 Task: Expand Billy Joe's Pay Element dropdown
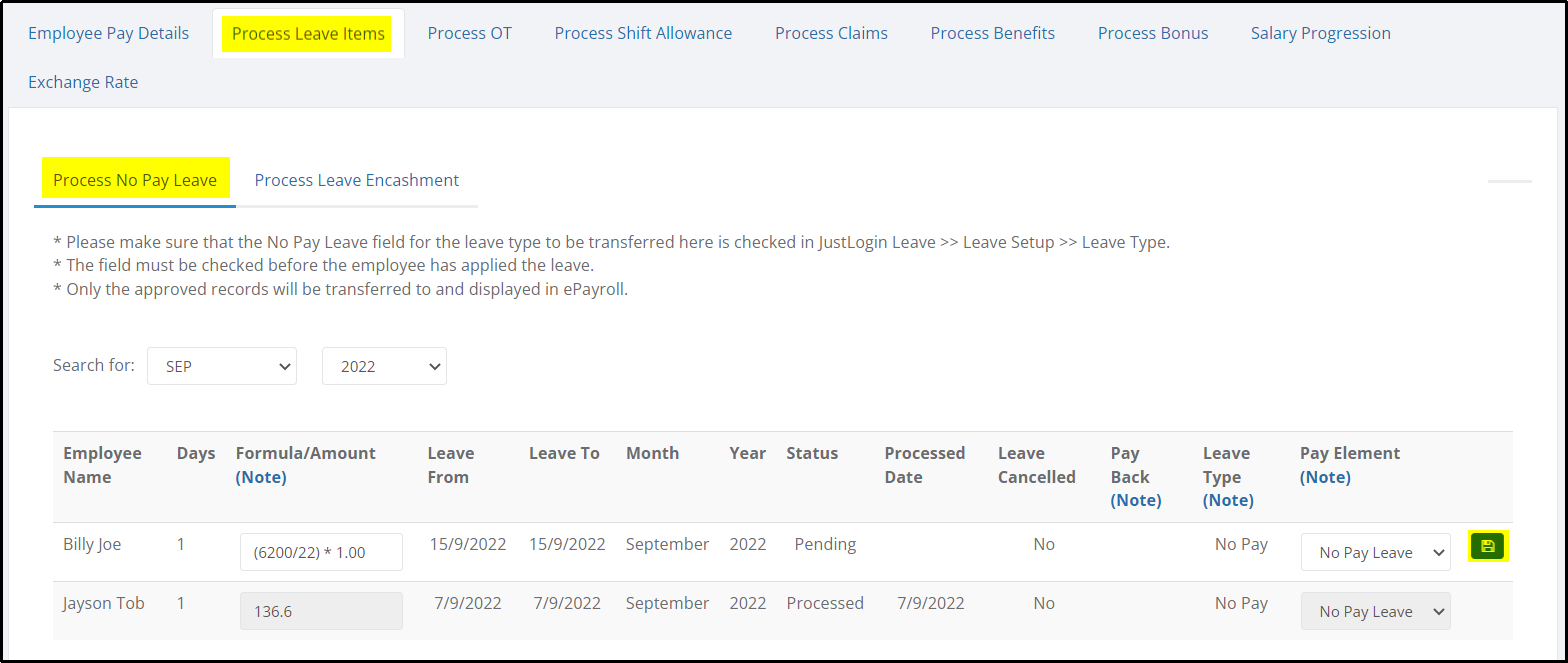click(1375, 552)
